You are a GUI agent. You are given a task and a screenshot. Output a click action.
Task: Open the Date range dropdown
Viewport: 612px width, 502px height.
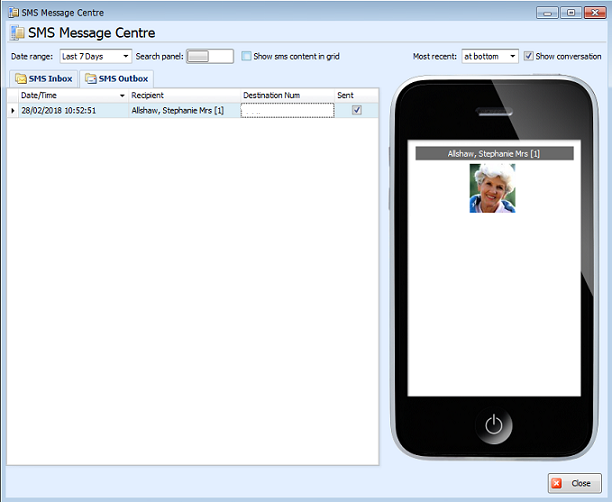[x=125, y=57]
